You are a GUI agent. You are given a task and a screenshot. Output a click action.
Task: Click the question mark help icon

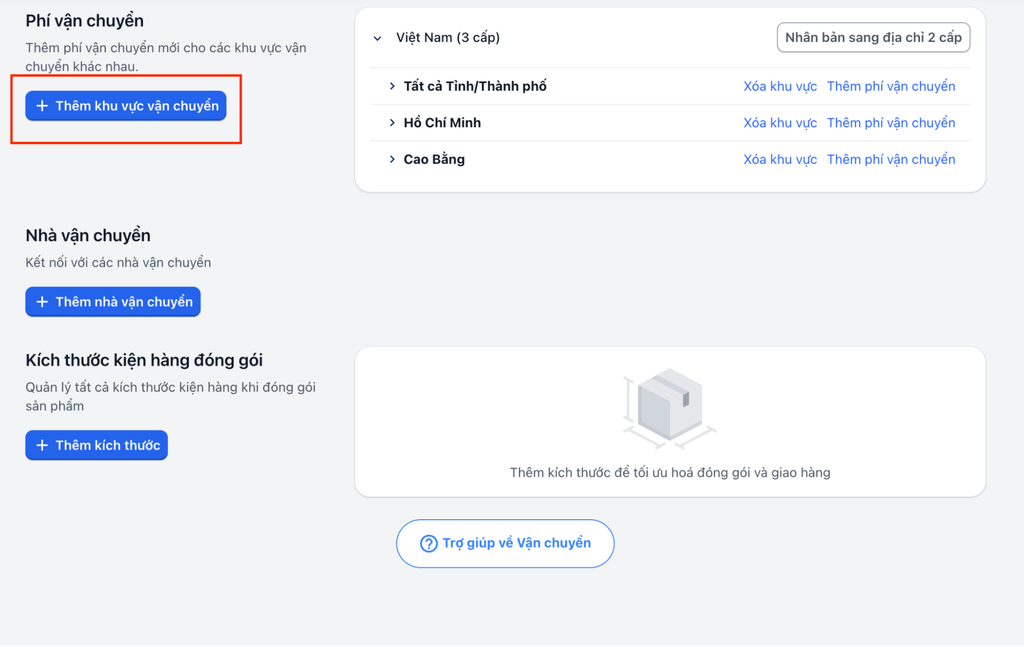[429, 544]
